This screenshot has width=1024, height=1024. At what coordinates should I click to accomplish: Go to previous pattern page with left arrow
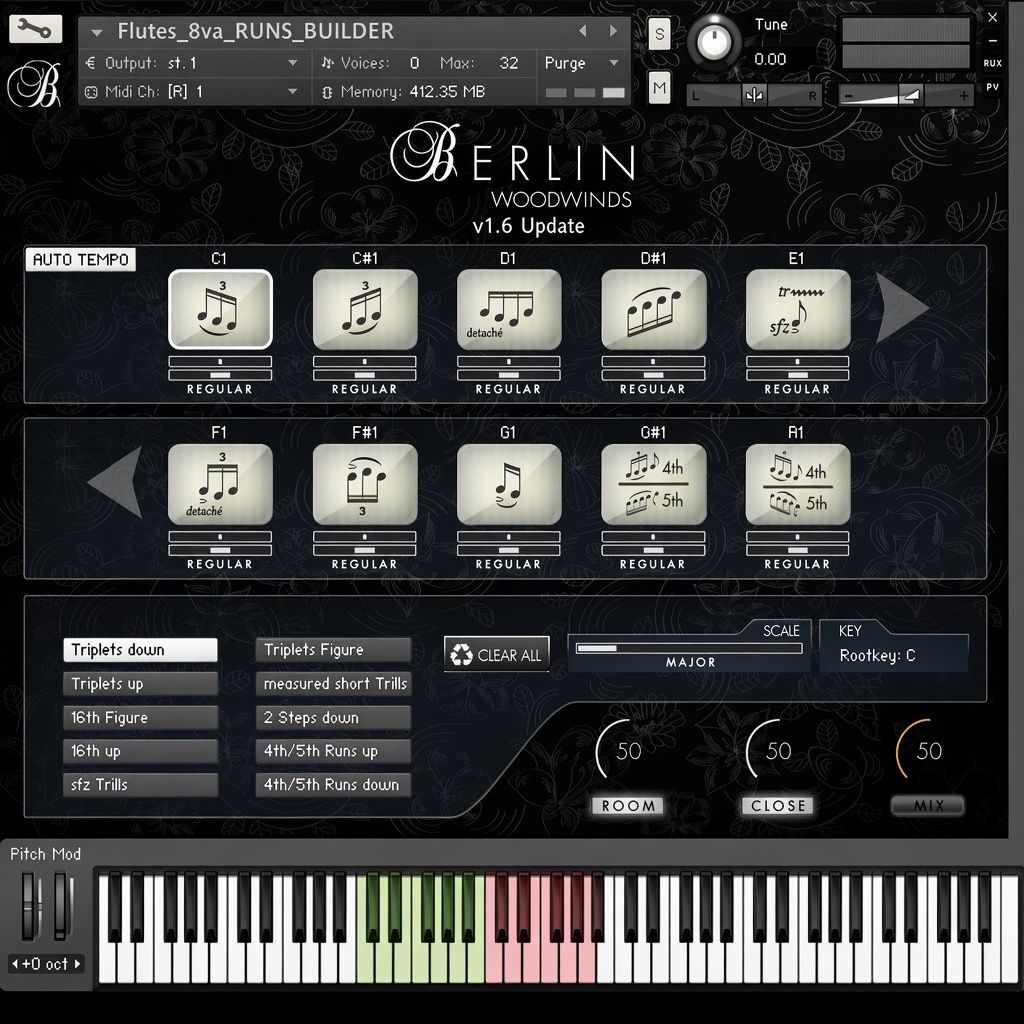[116, 483]
